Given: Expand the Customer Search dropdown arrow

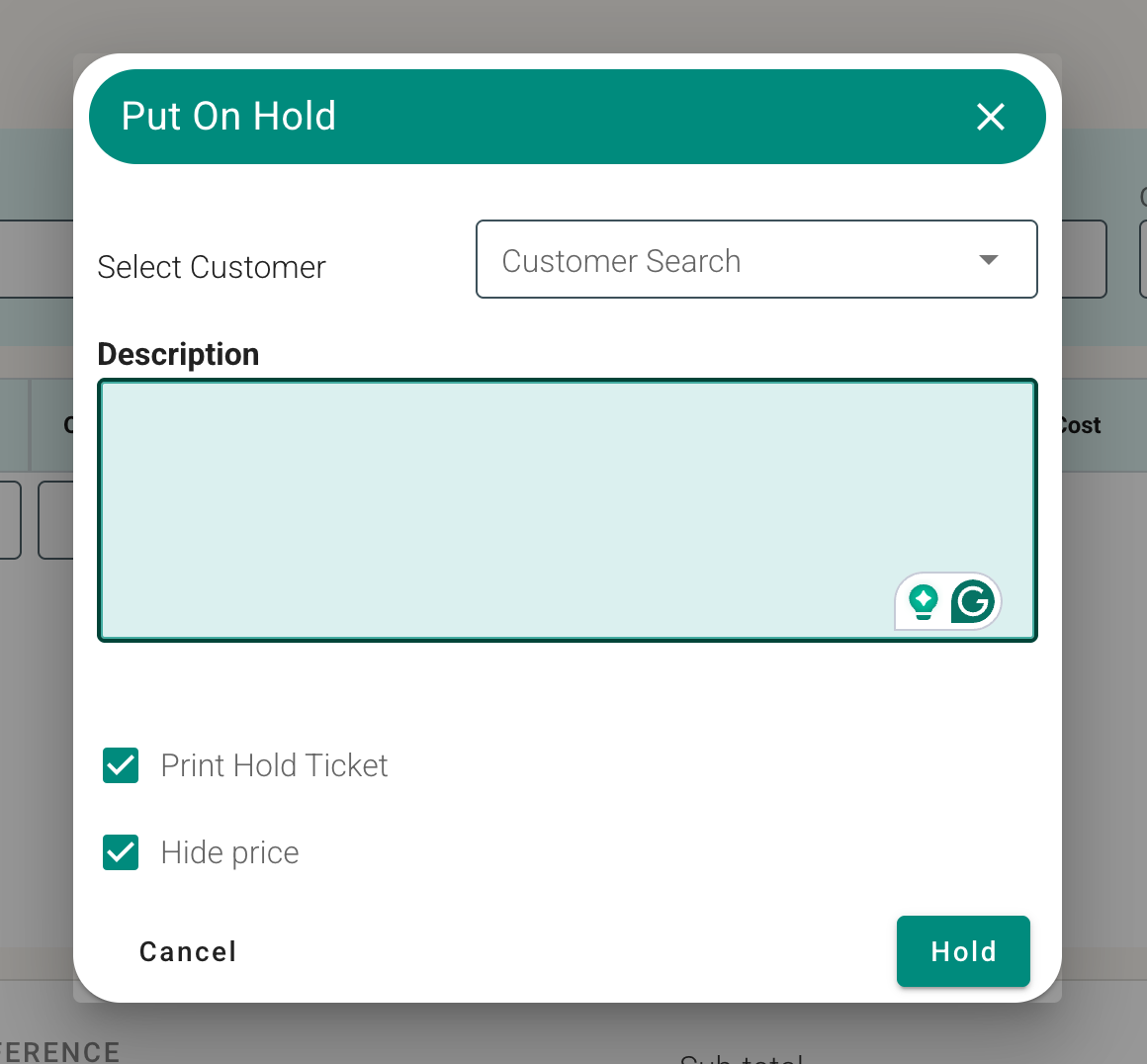Looking at the screenshot, I should [989, 260].
